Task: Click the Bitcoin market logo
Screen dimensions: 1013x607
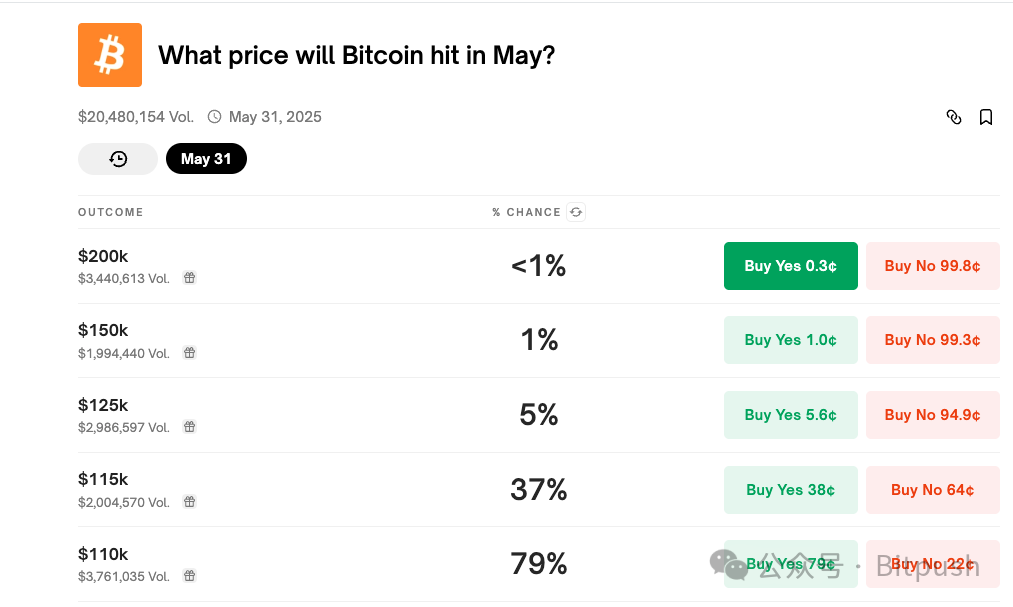Action: (x=109, y=55)
